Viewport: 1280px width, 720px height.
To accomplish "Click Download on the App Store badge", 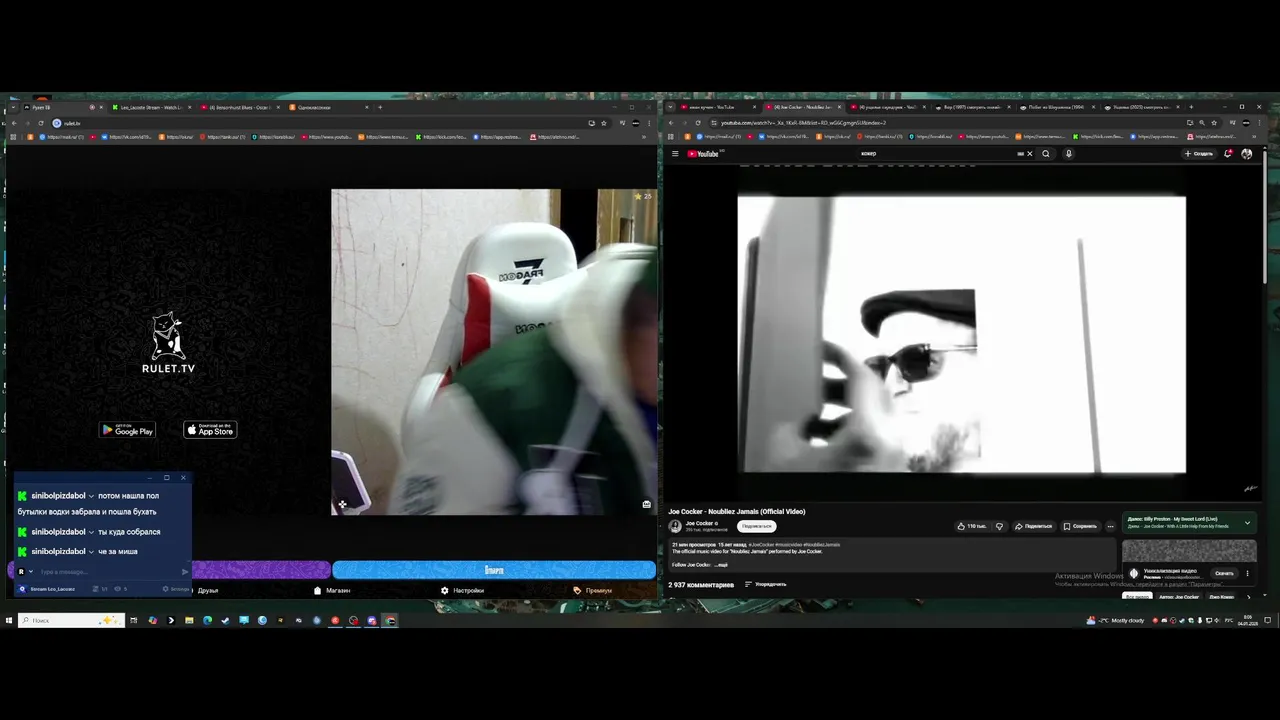I will (210, 430).
